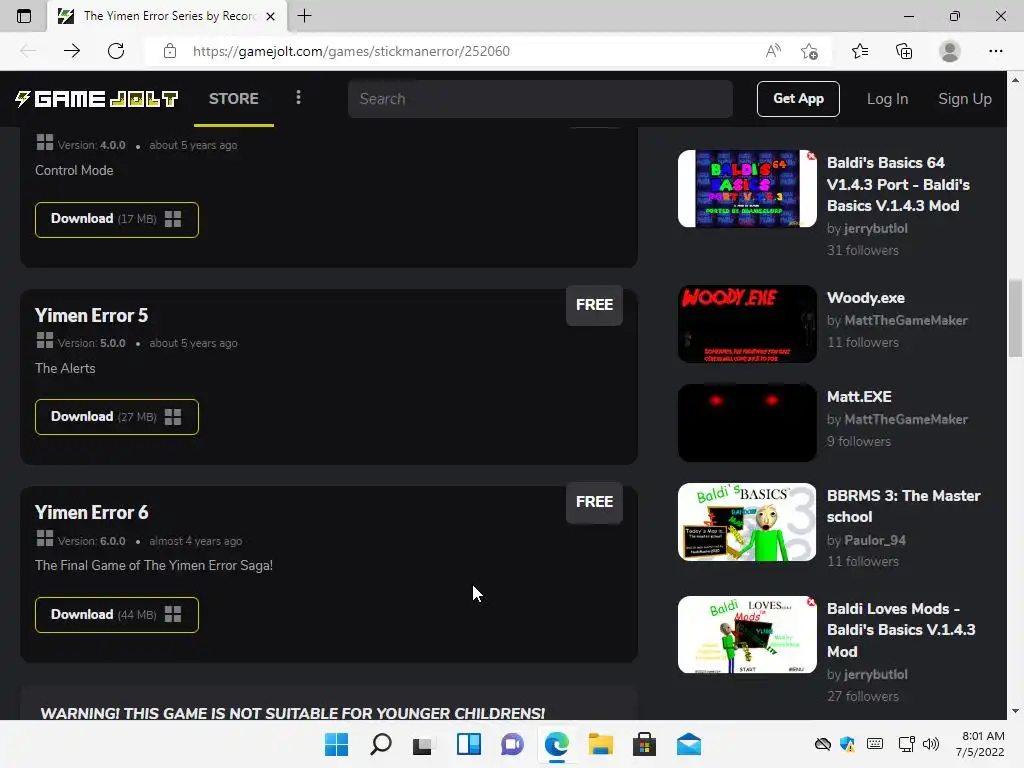Click the Game Jolt logo
Image resolution: width=1024 pixels, height=768 pixels.
point(97,99)
